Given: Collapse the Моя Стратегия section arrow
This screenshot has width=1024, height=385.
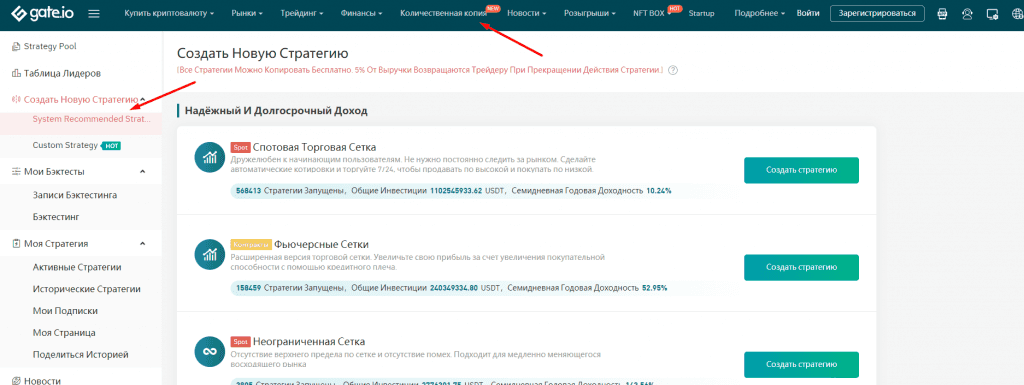Looking at the screenshot, I should pos(142,243).
